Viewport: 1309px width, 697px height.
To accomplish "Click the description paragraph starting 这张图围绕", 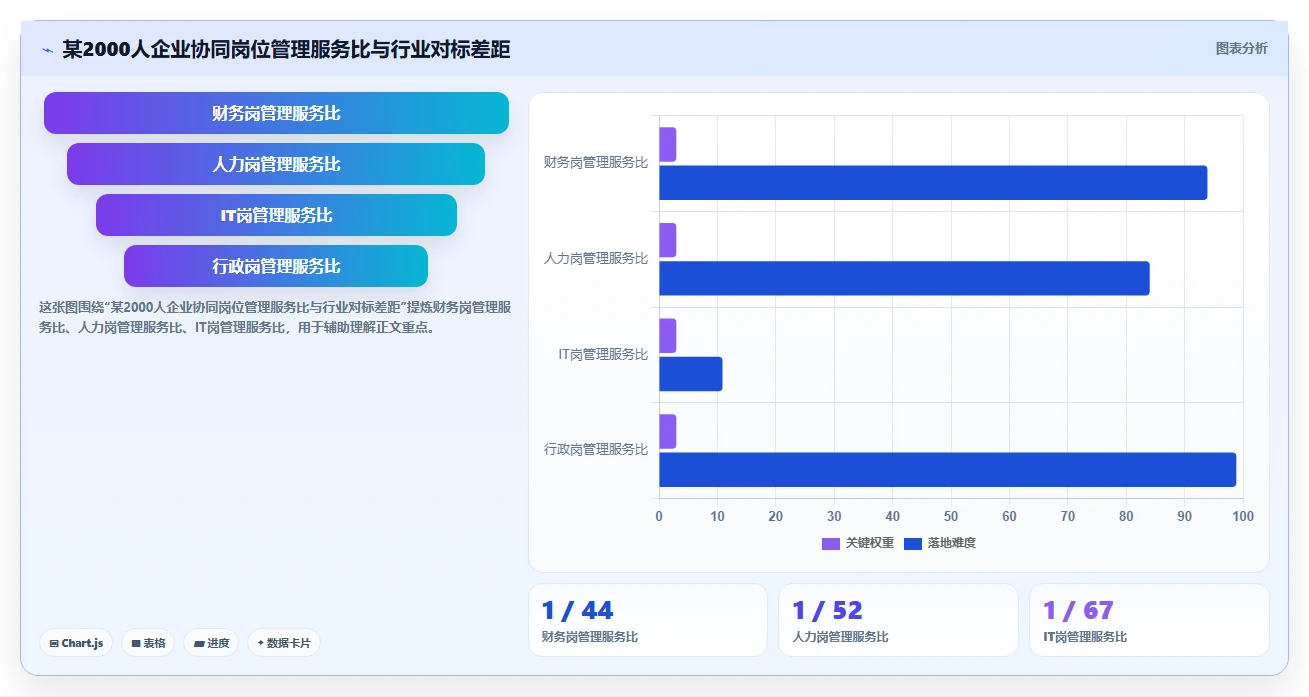I will click(x=276, y=317).
